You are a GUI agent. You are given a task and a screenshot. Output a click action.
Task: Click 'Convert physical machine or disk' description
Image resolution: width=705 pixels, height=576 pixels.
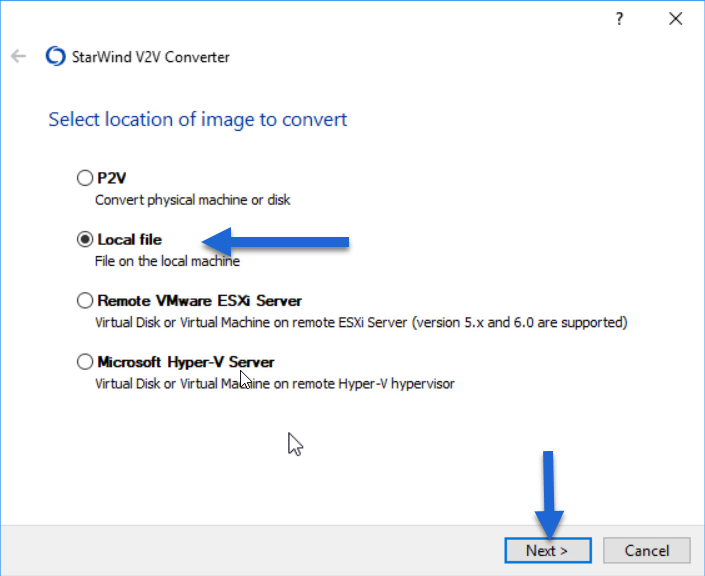(193, 200)
